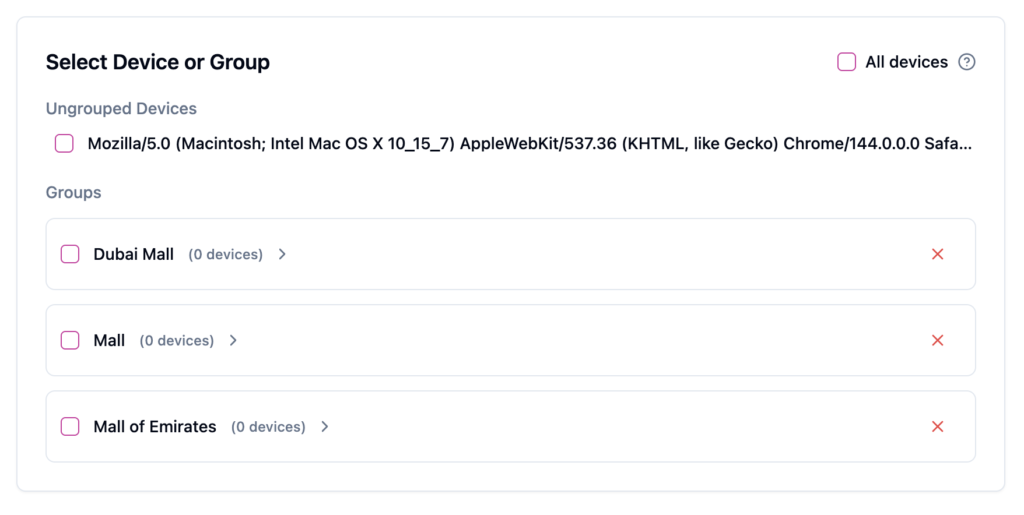This screenshot has width=1024, height=515.
Task: Click the Dubai Mall device count text
Action: point(226,254)
